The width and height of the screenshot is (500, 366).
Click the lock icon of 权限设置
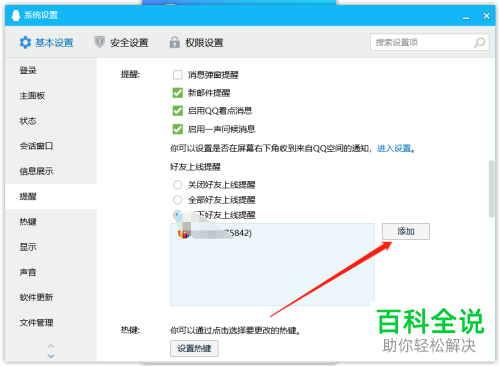tap(174, 42)
